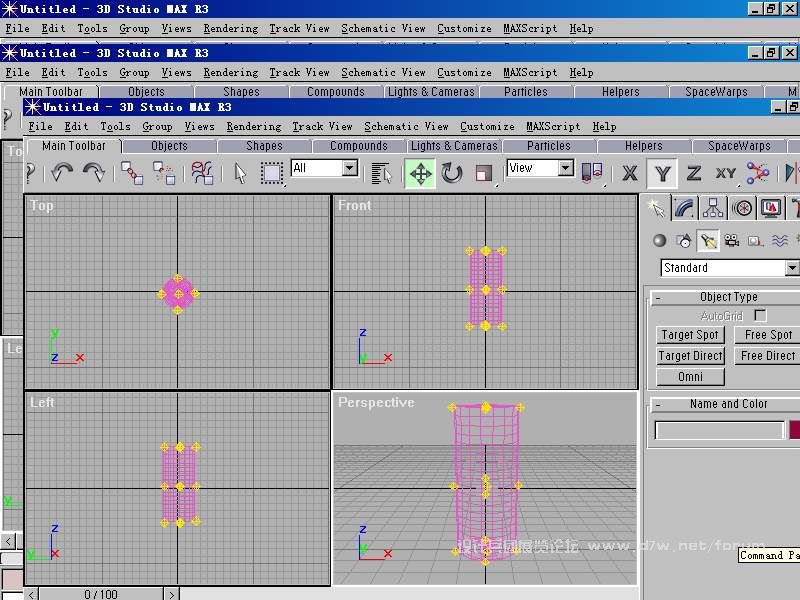Switch to Shapes tab in front window
This screenshot has width=800, height=600.
[264, 146]
